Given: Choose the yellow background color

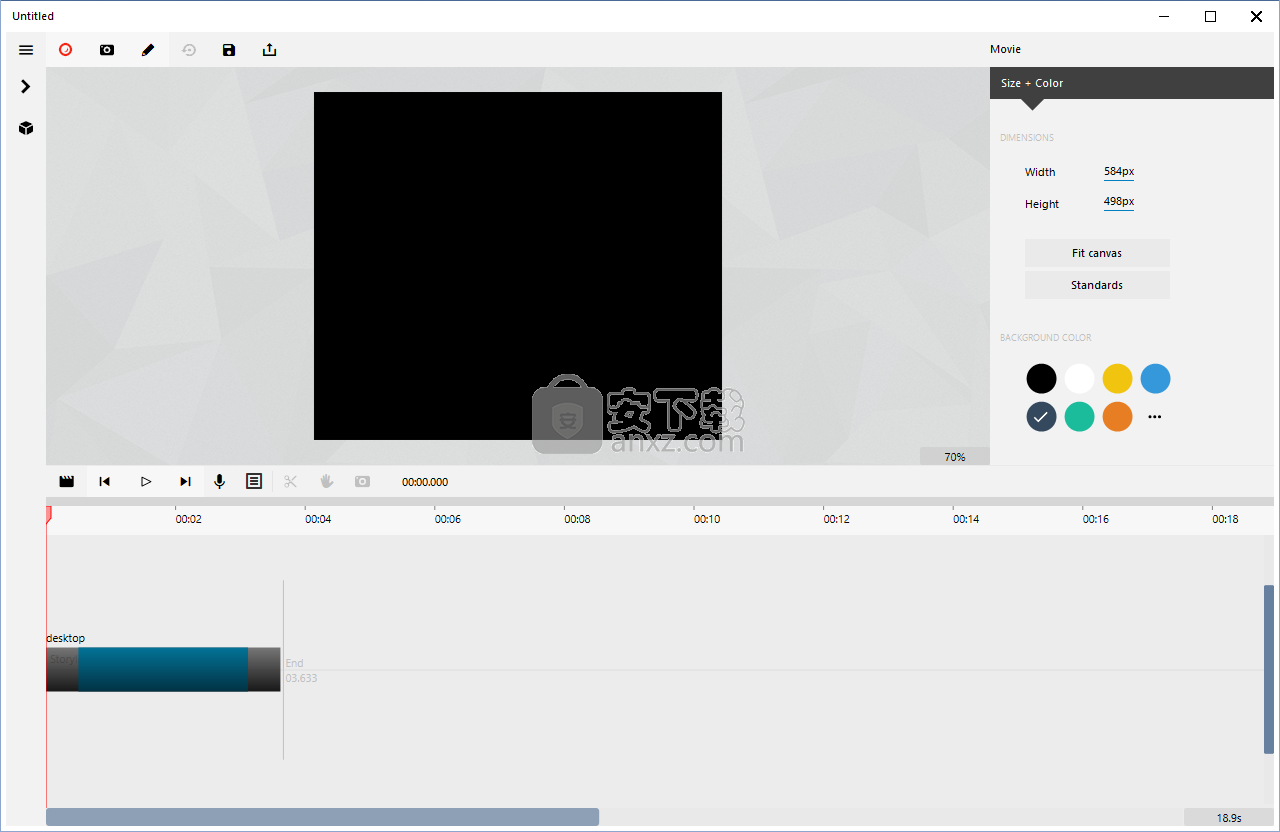Looking at the screenshot, I should [x=1117, y=378].
